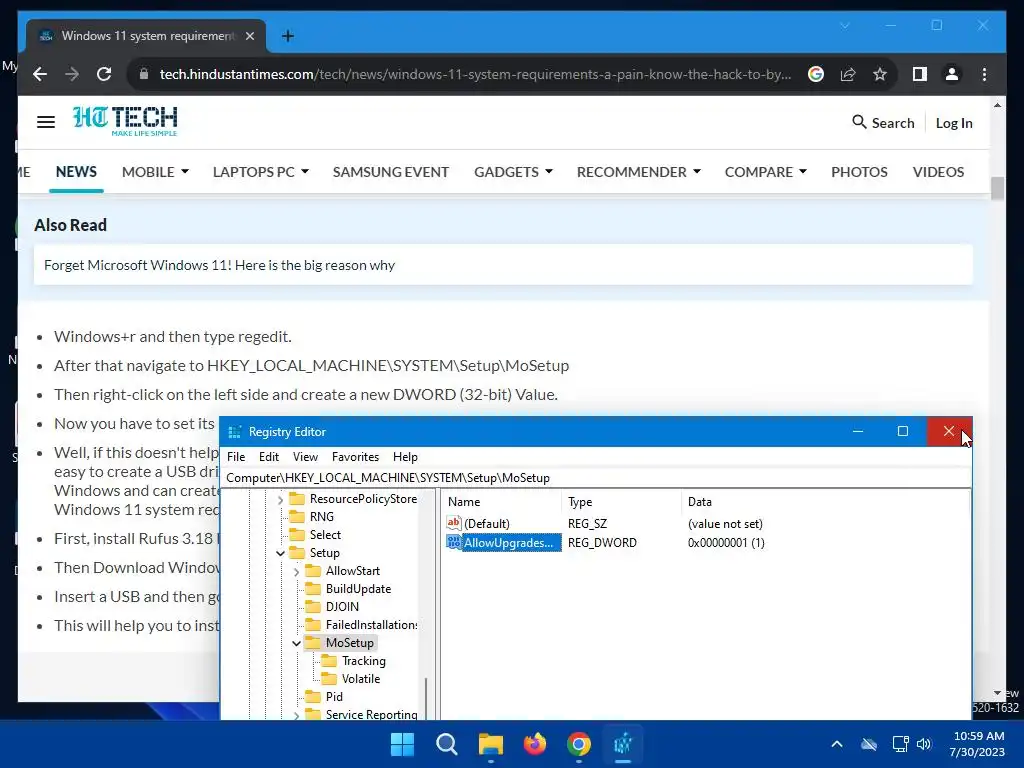The height and width of the screenshot is (768, 1024).
Task: Select the NEWS navigation tab
Action: coord(76,172)
